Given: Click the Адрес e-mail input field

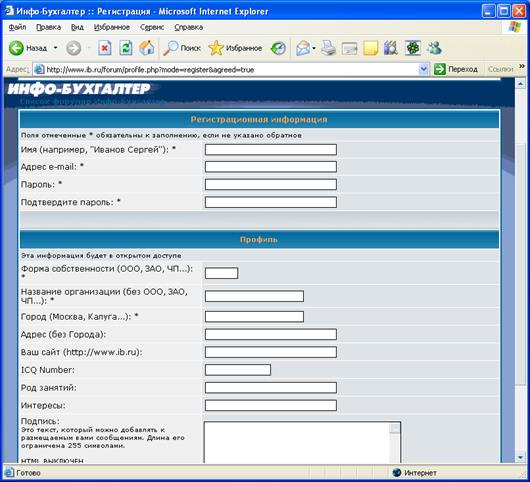Looking at the screenshot, I should pos(271,167).
